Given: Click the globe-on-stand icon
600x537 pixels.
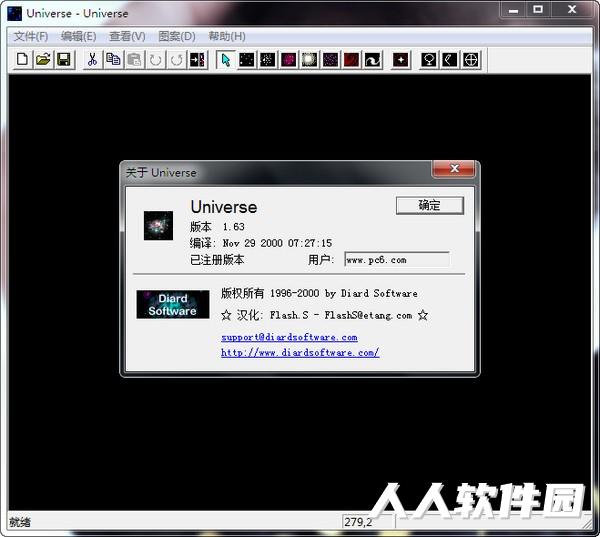Looking at the screenshot, I should pos(429,60).
